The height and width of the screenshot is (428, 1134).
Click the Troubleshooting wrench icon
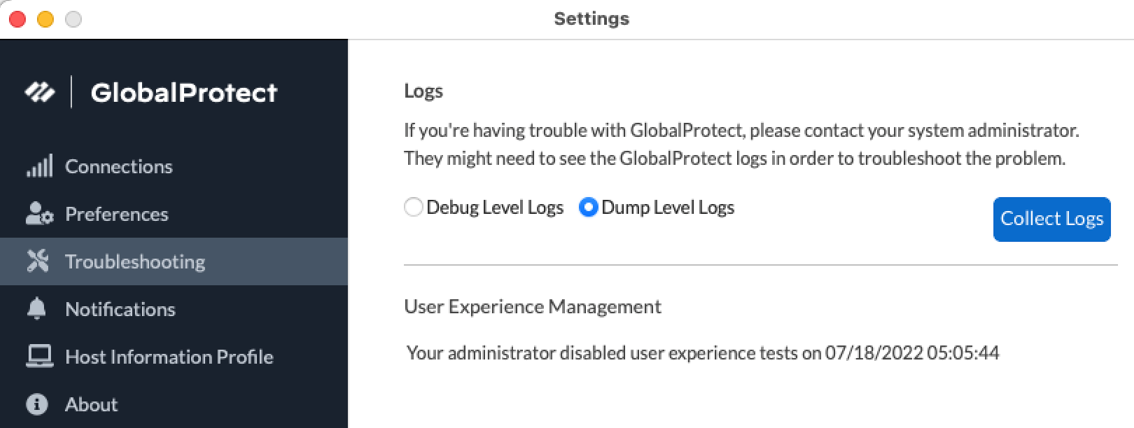click(38, 262)
